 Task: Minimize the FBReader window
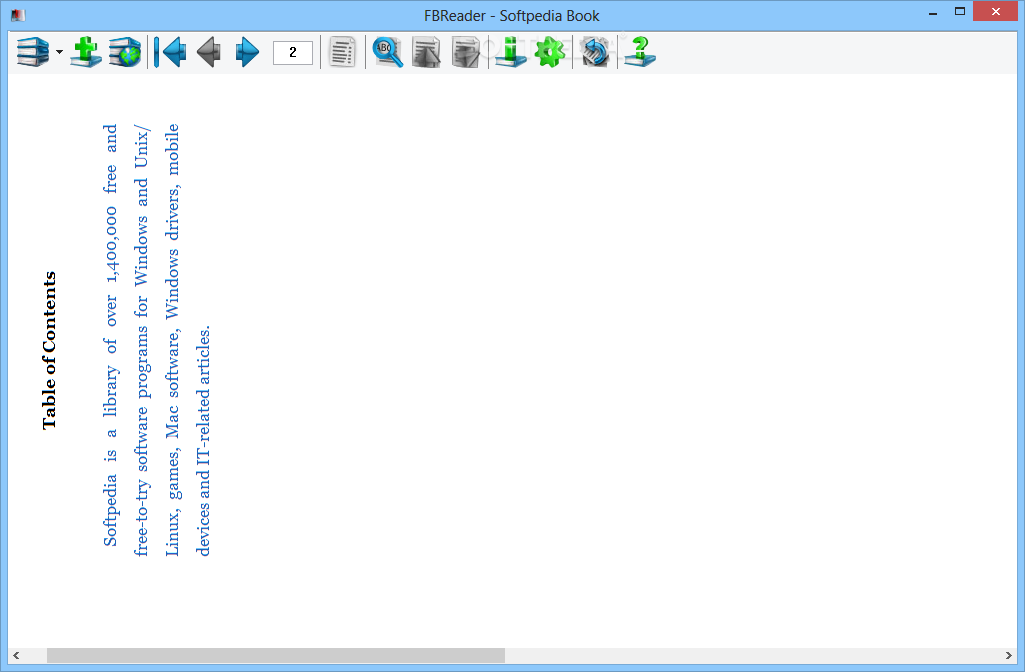[933, 12]
